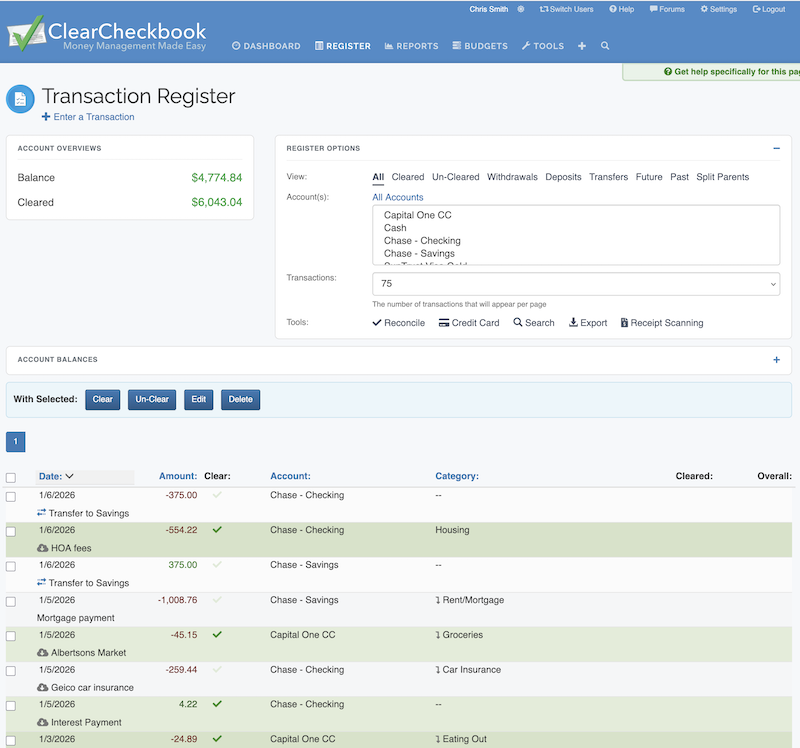Select checkbox for 1/3/2026 Eating Out transaction
Image resolution: width=800 pixels, height=748 pixels.
pyautogui.click(x=11, y=740)
